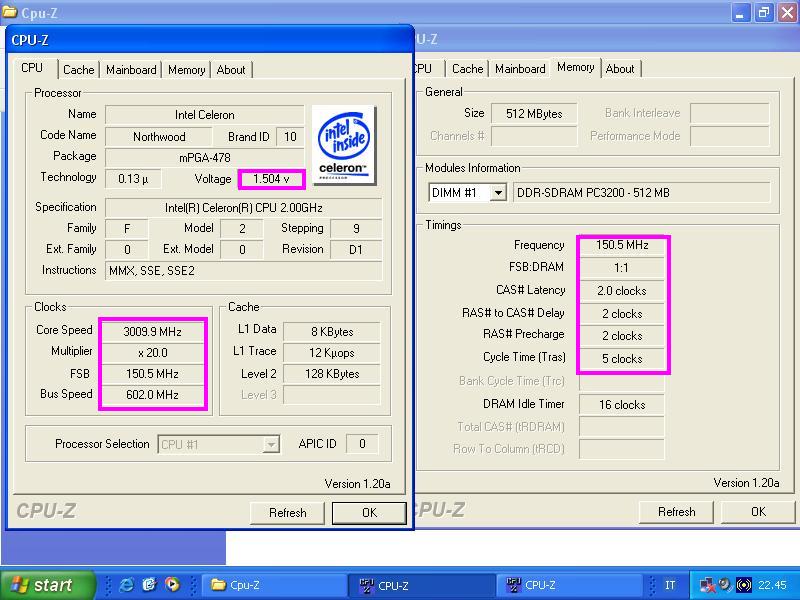Select Memory tab in the back CPU-Z window
This screenshot has width=800, height=600.
click(x=576, y=67)
